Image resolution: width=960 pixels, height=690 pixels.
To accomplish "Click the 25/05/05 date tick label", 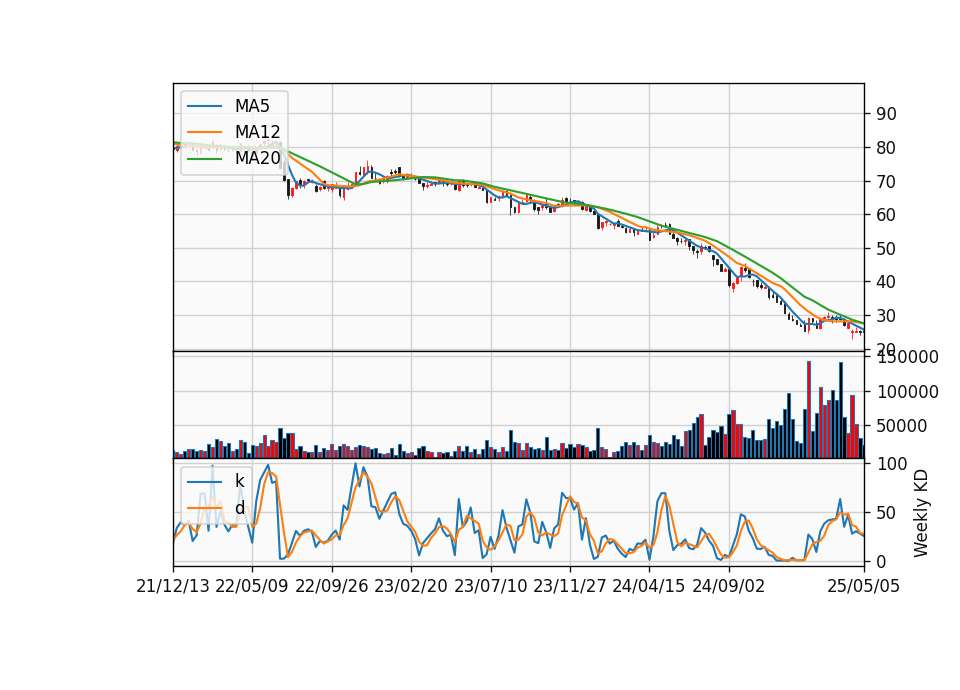I will click(864, 586).
